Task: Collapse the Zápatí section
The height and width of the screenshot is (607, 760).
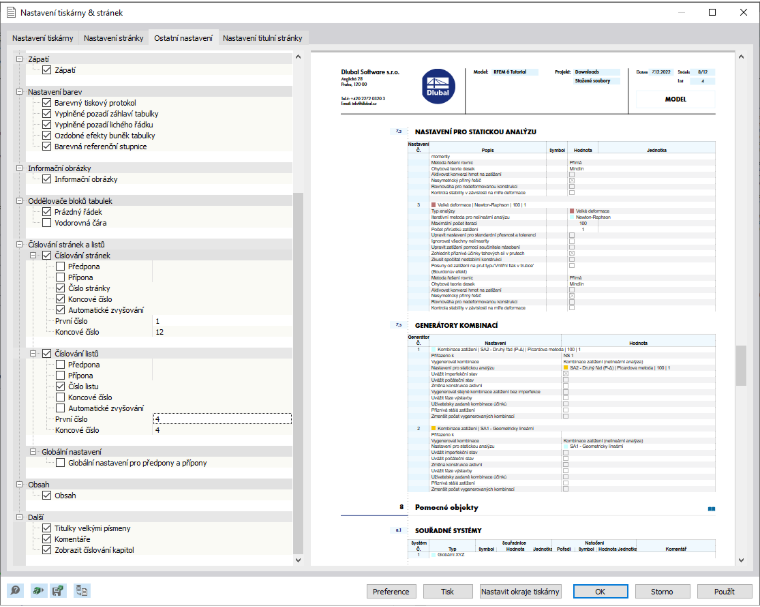Action: [x=19, y=59]
